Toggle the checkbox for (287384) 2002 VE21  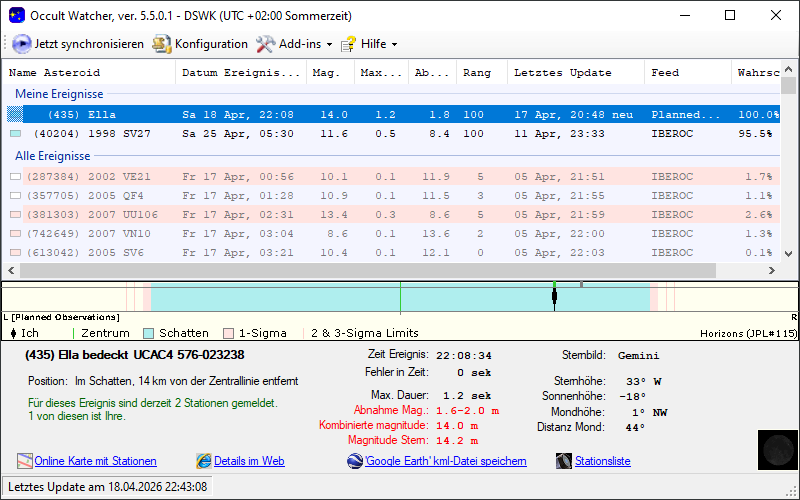click(16, 177)
